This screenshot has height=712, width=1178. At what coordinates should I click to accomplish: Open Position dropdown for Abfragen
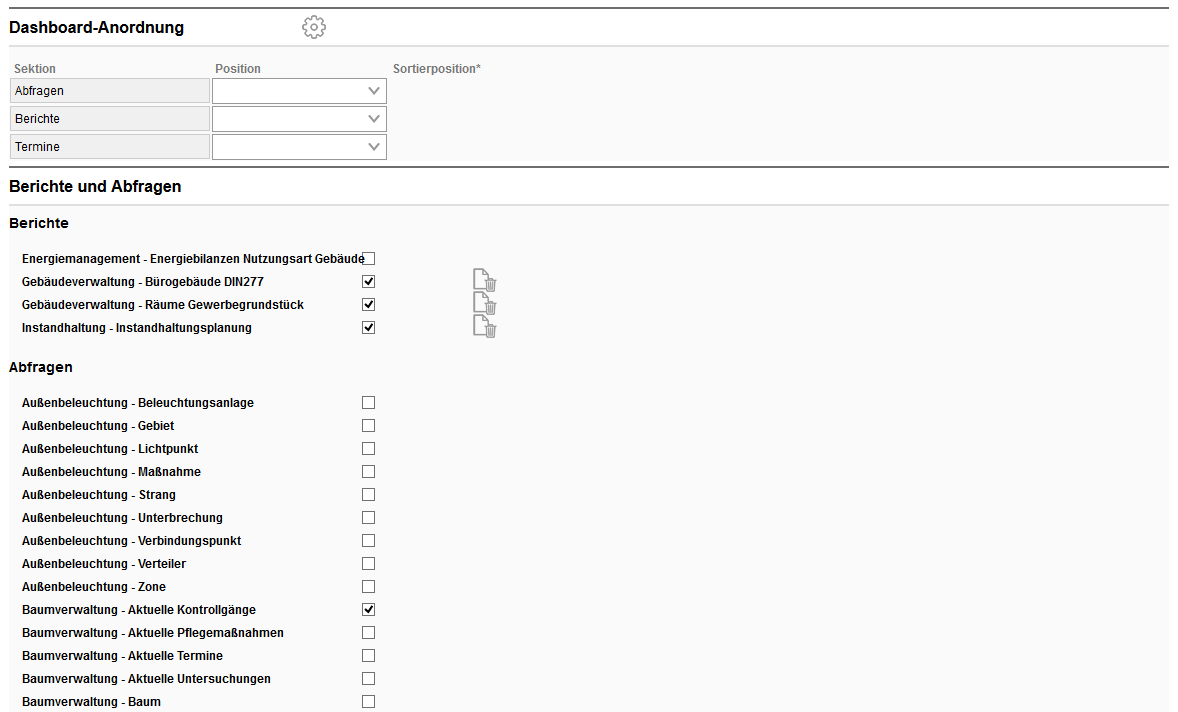[299, 91]
